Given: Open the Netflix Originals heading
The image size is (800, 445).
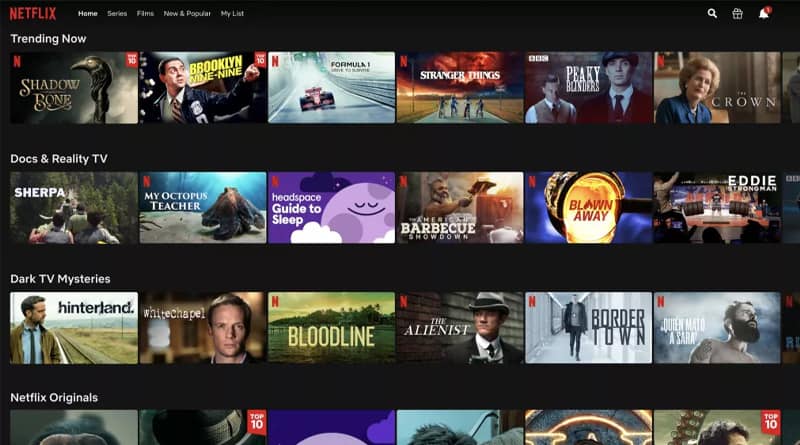Looking at the screenshot, I should click(54, 398).
